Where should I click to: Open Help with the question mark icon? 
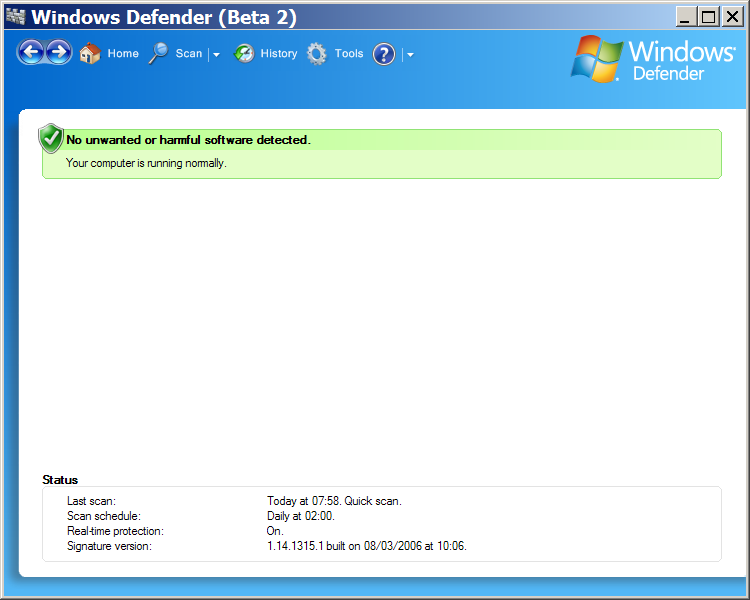click(384, 54)
